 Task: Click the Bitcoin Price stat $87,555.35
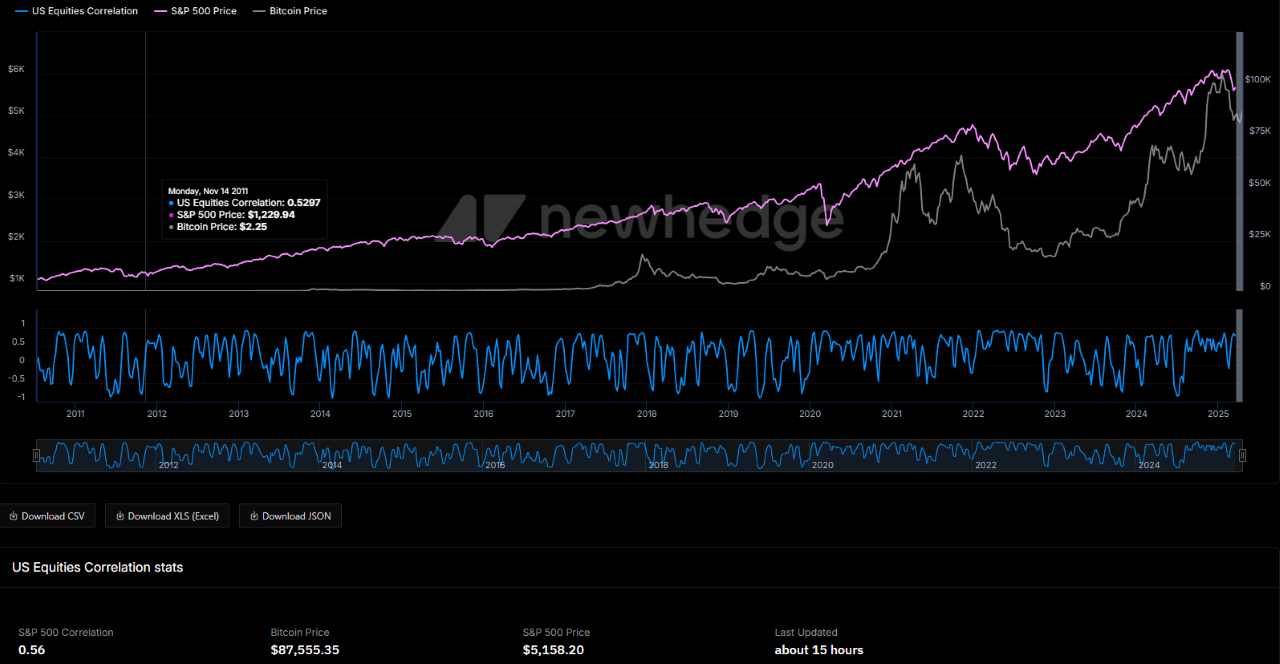pyautogui.click(x=305, y=650)
